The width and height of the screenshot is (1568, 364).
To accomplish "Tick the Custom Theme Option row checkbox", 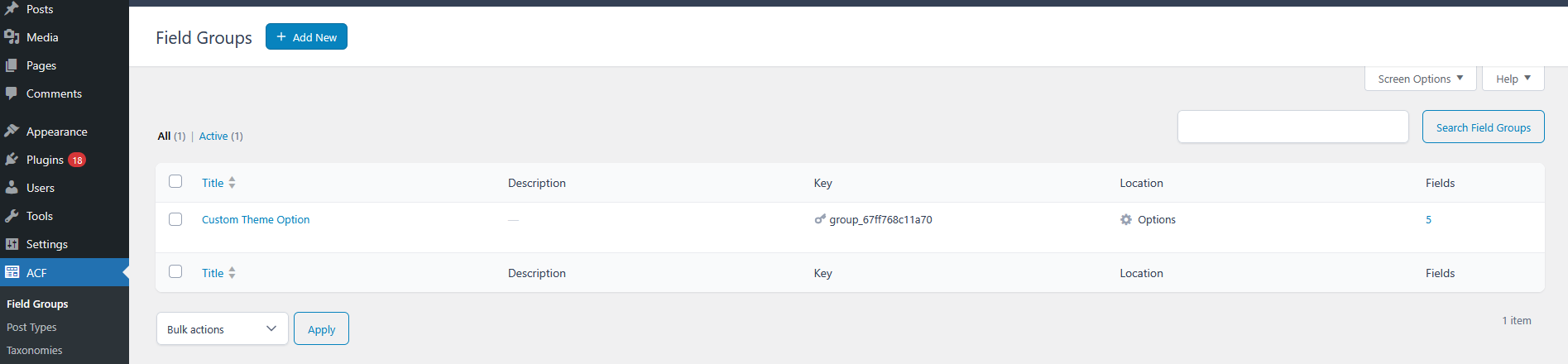I will click(x=175, y=219).
